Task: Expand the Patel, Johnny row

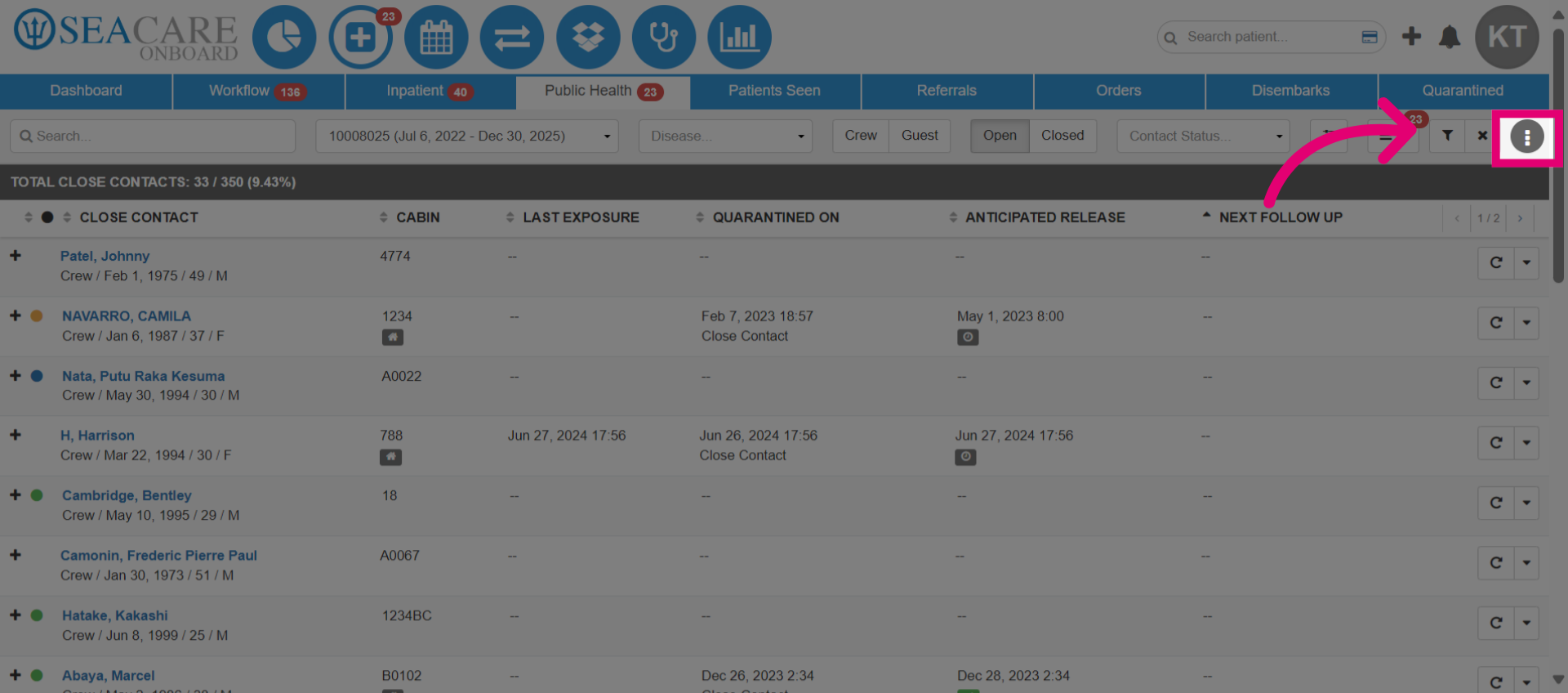Action: tap(16, 256)
